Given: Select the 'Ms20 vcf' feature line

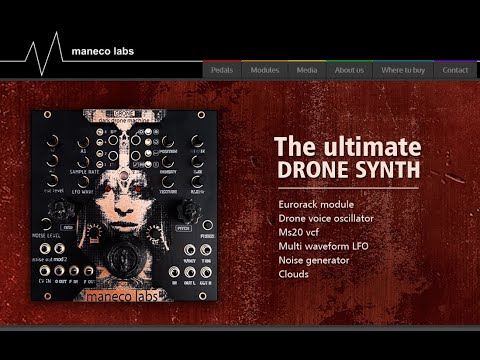Looking at the screenshot, I should click(298, 232).
